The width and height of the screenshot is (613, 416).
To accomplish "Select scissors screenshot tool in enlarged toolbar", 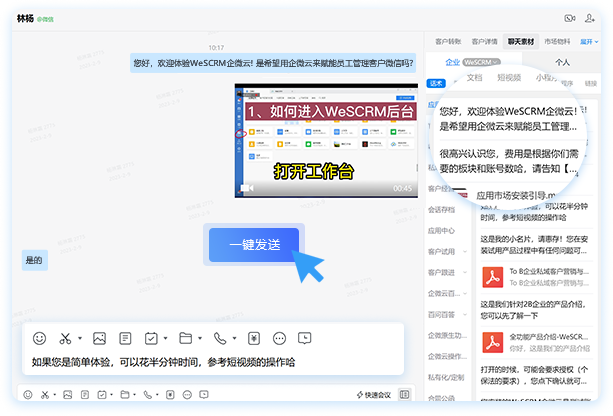I will [65, 338].
